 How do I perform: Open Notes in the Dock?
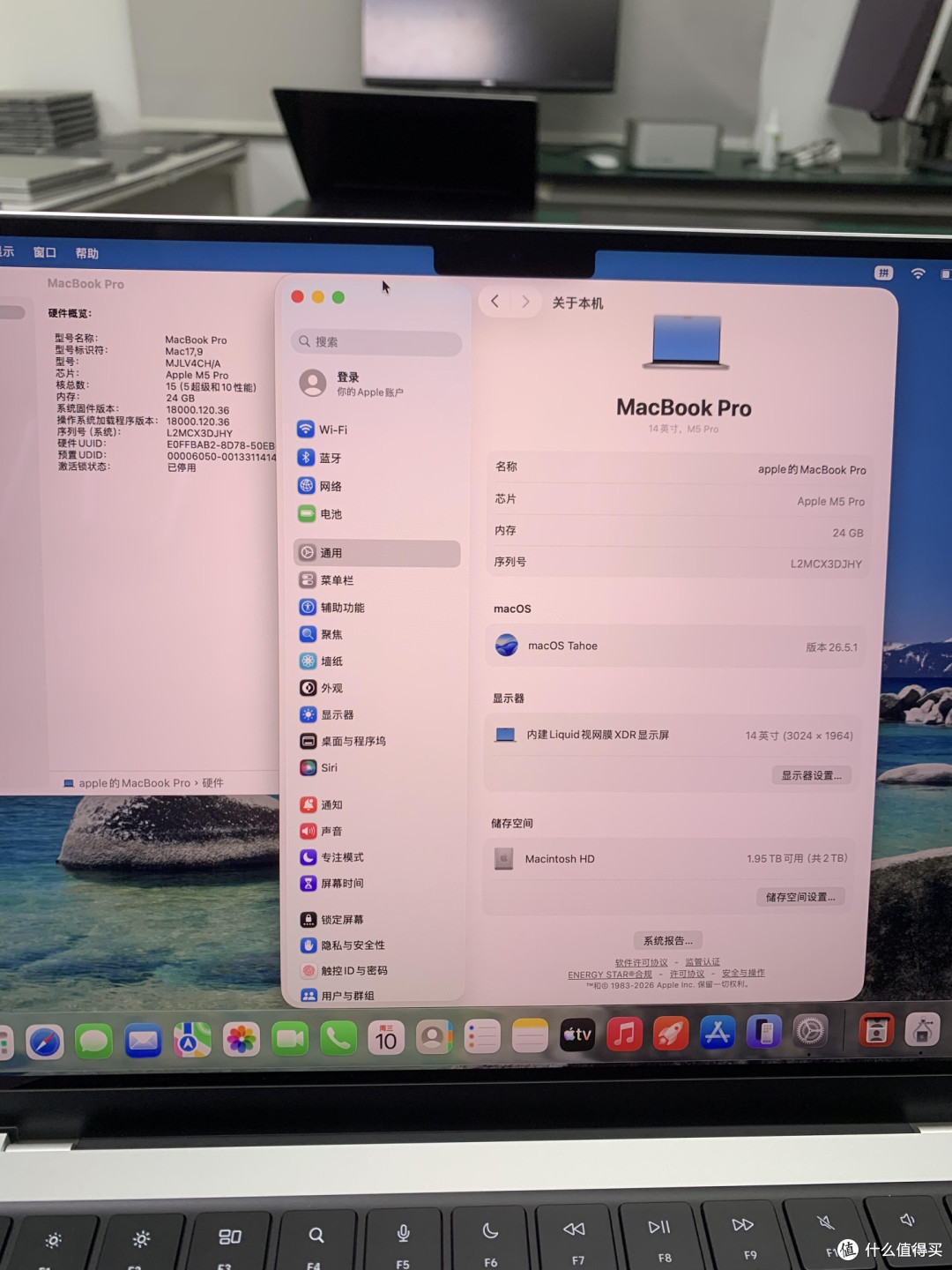[x=530, y=1036]
